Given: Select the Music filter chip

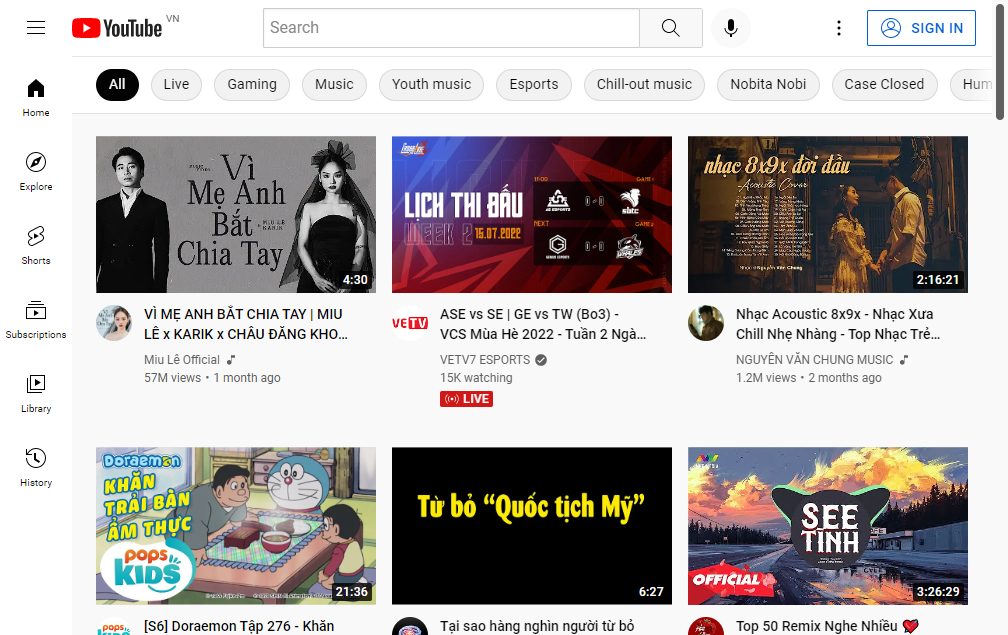Looking at the screenshot, I should pyautogui.click(x=334, y=84).
